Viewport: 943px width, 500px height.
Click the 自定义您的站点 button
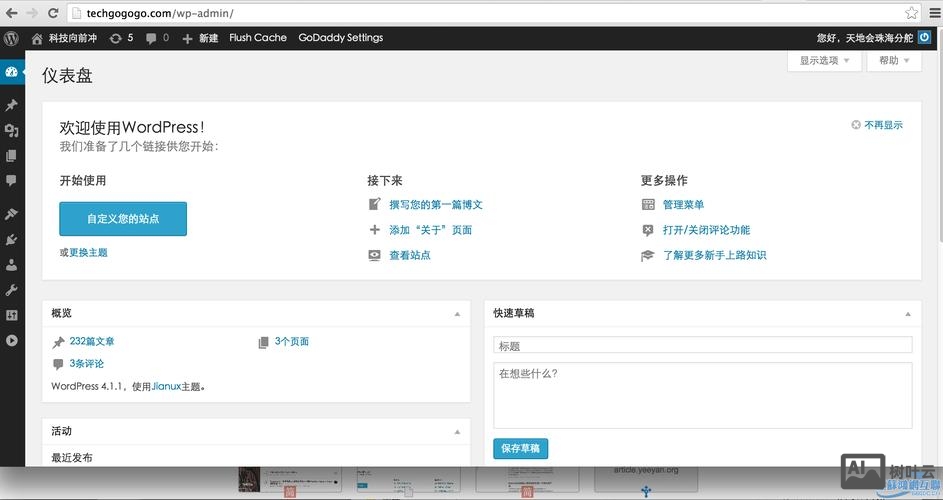pyautogui.click(x=123, y=219)
